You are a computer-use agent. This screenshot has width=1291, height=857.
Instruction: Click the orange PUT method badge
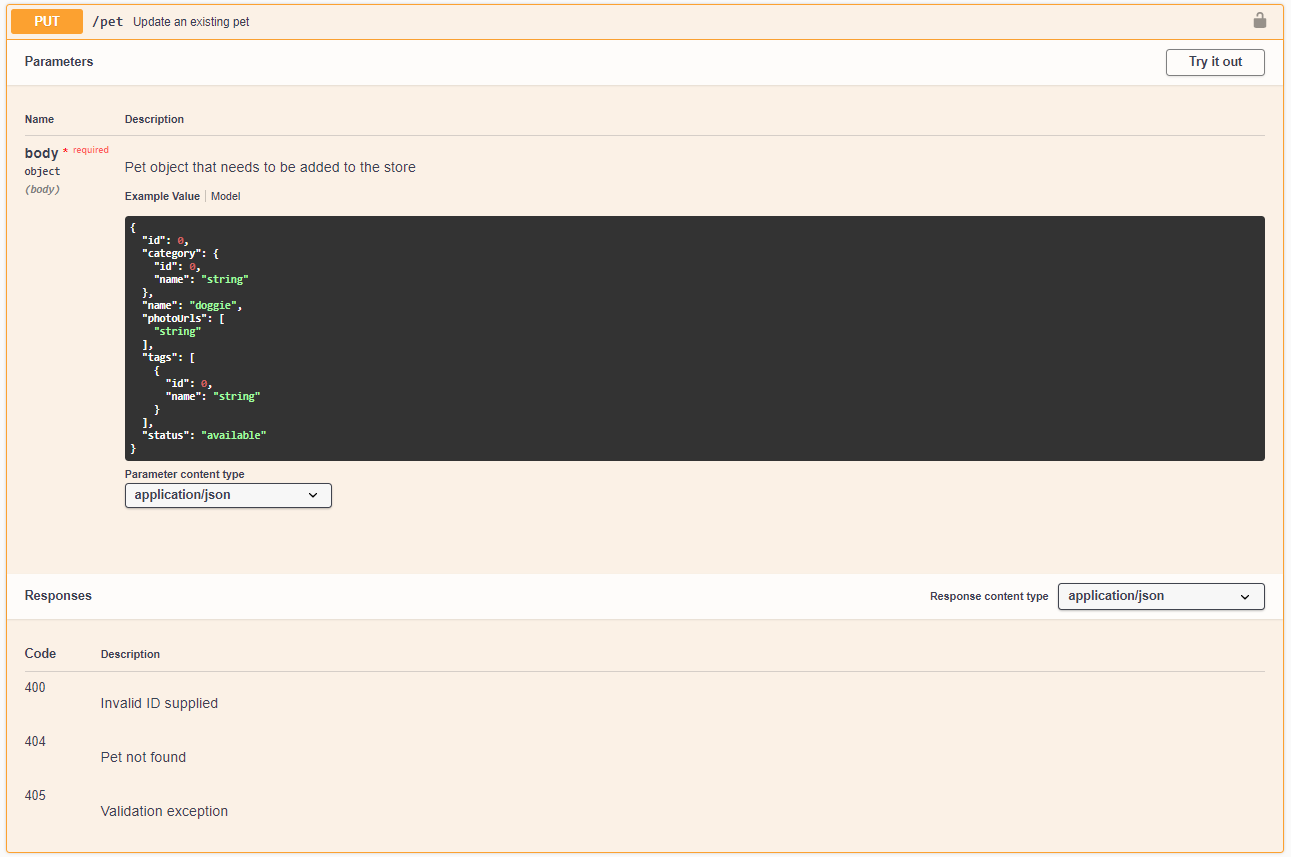[47, 21]
